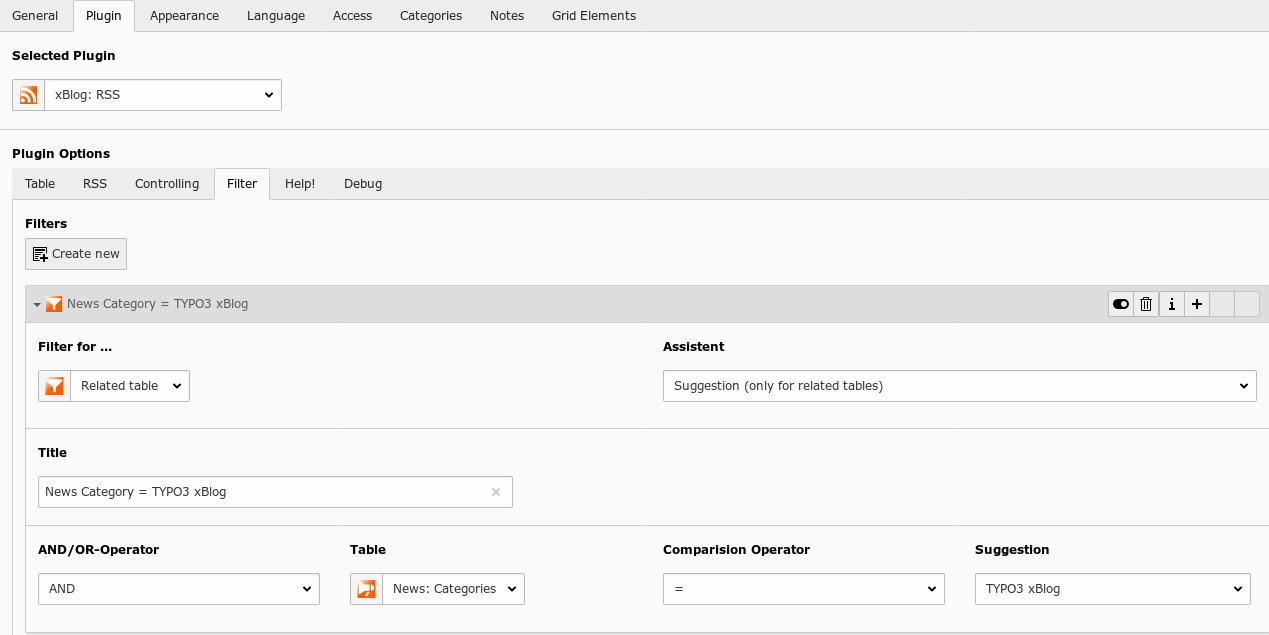Click the Create new filter button
This screenshot has width=1269, height=635.
click(76, 254)
